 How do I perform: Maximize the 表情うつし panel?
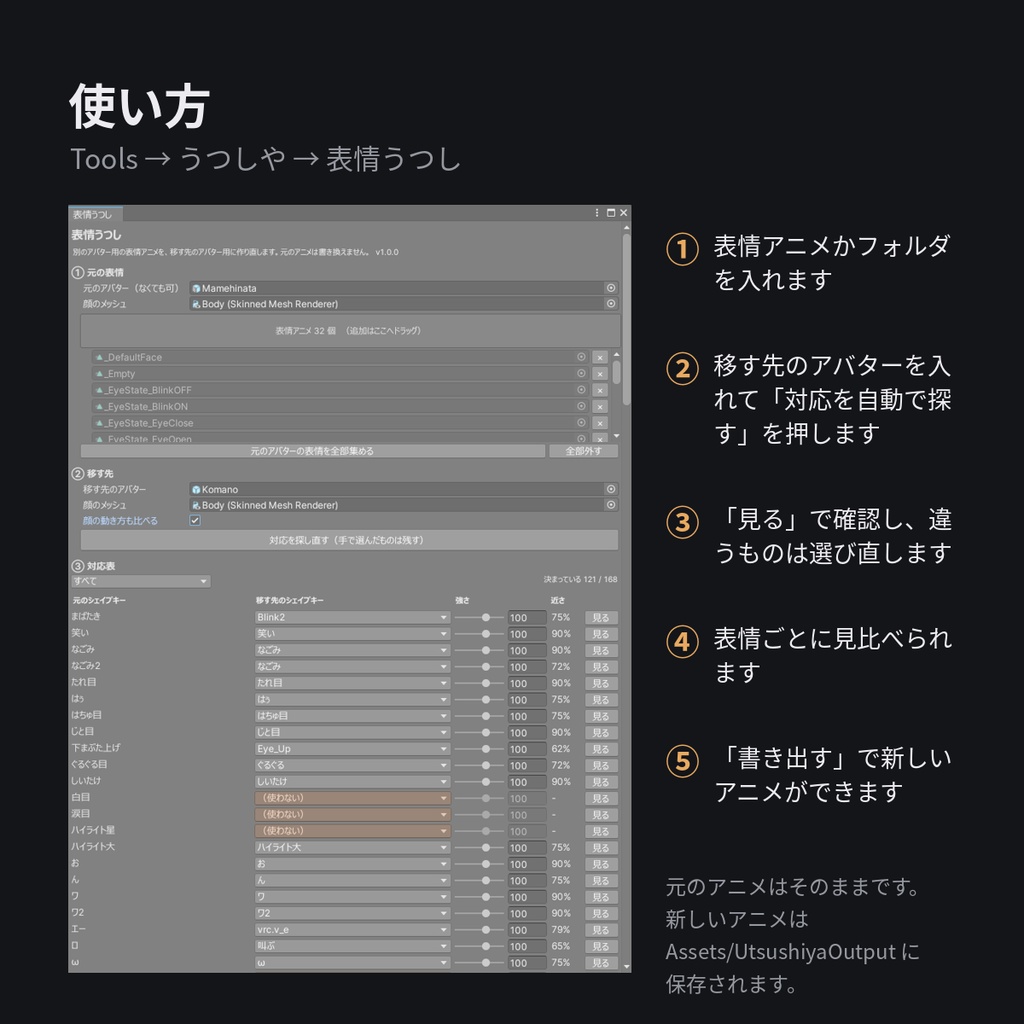click(611, 213)
